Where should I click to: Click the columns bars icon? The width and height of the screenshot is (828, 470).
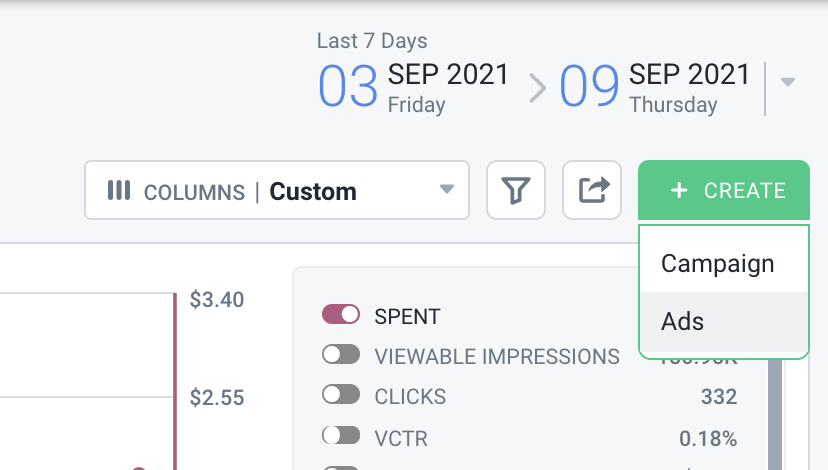[119, 191]
